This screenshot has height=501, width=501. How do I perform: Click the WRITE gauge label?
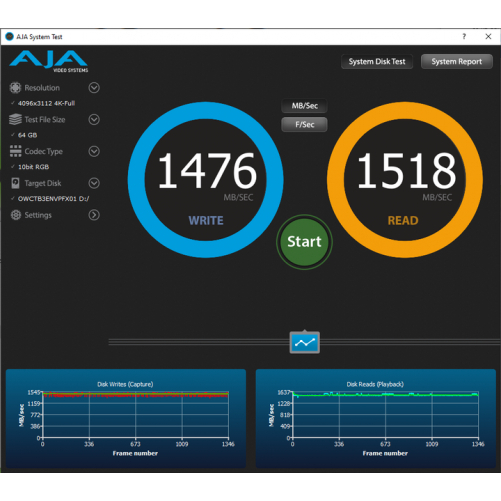pyautogui.click(x=206, y=221)
